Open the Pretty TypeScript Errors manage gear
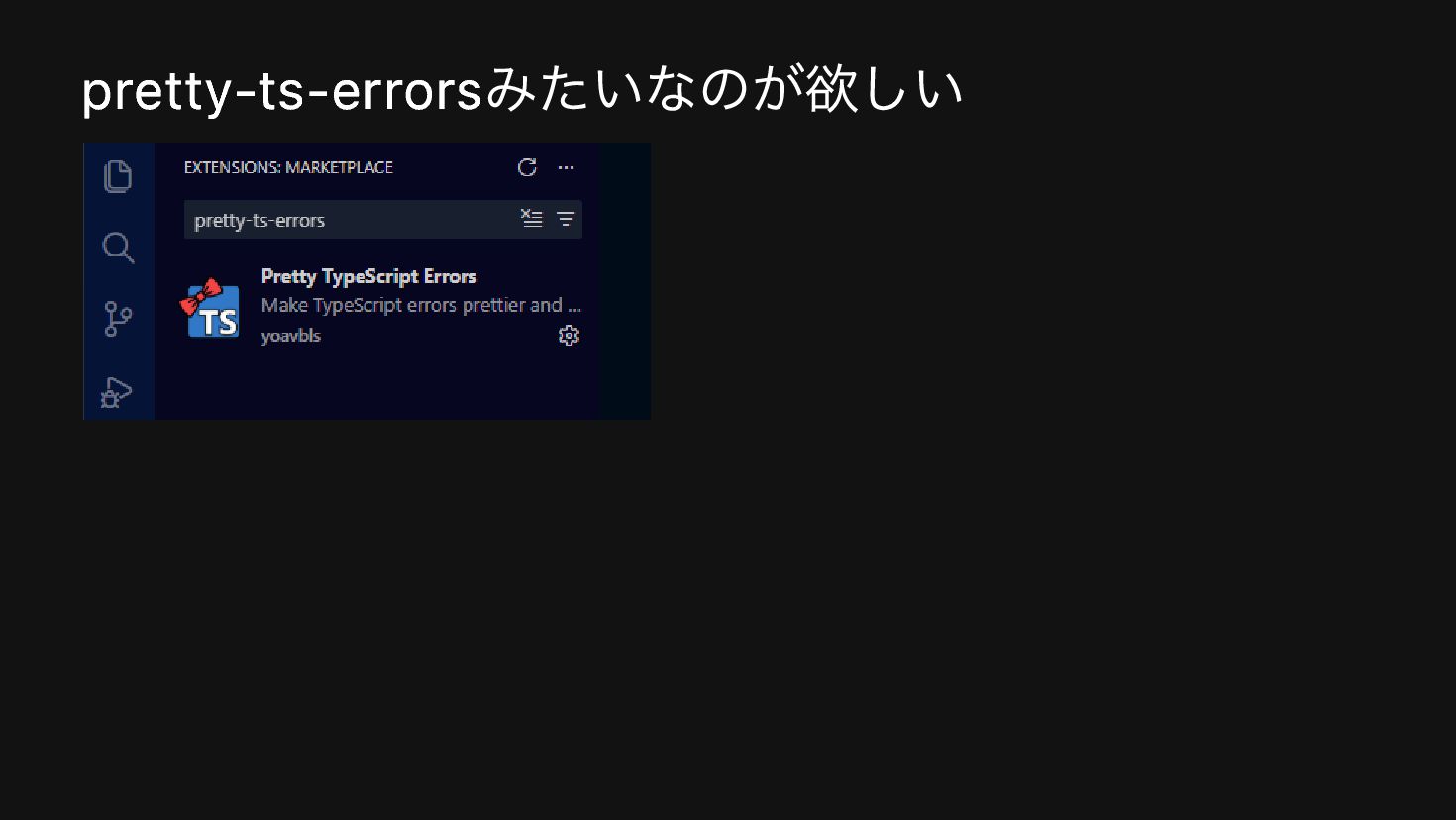1456x820 pixels. click(x=569, y=336)
